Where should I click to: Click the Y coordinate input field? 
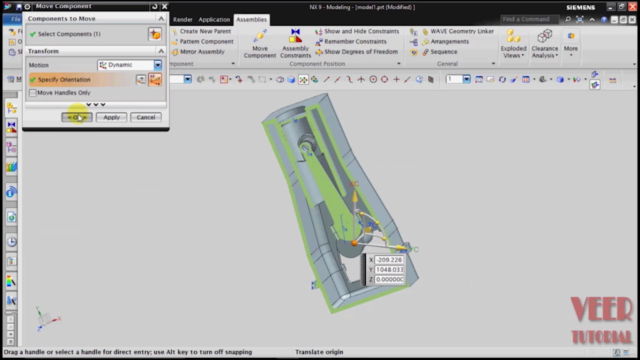[389, 270]
